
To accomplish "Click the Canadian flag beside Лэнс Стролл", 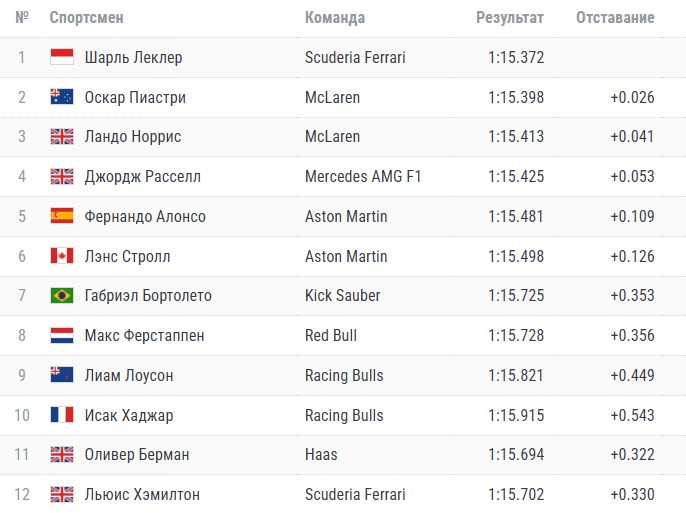I will click(62, 256).
